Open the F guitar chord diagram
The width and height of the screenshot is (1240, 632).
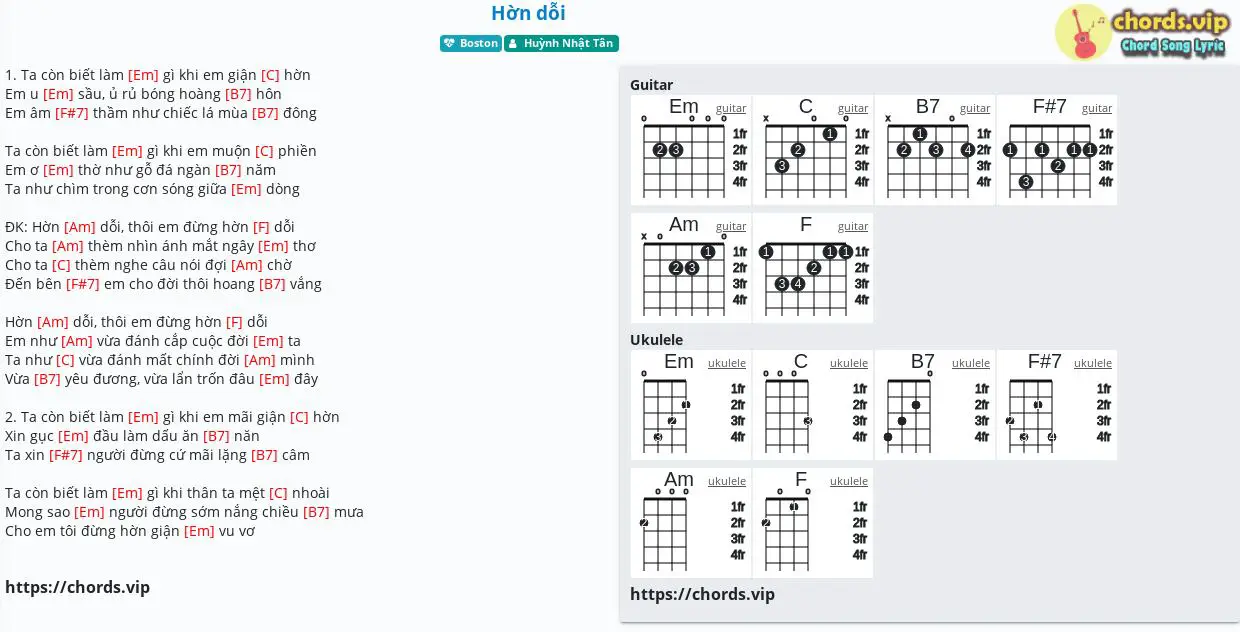813,268
